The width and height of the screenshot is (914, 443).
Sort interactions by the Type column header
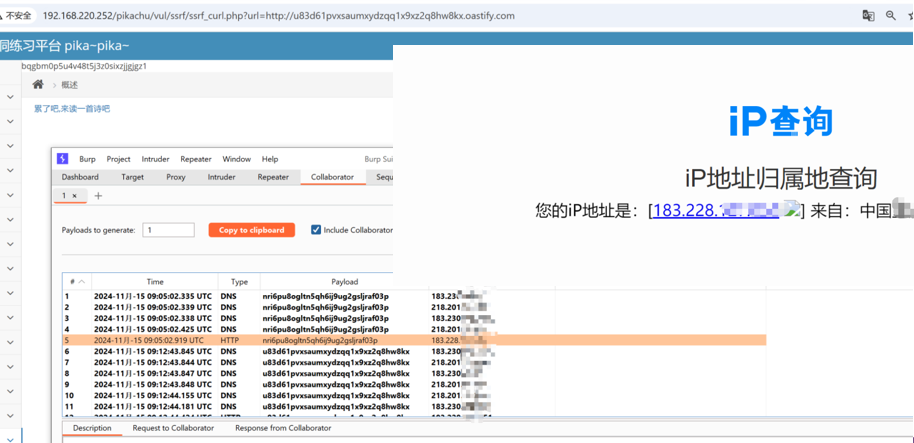click(x=239, y=282)
